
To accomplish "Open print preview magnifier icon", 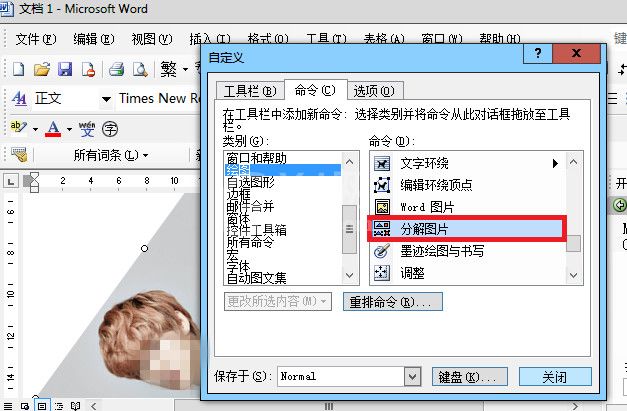I will coord(140,69).
